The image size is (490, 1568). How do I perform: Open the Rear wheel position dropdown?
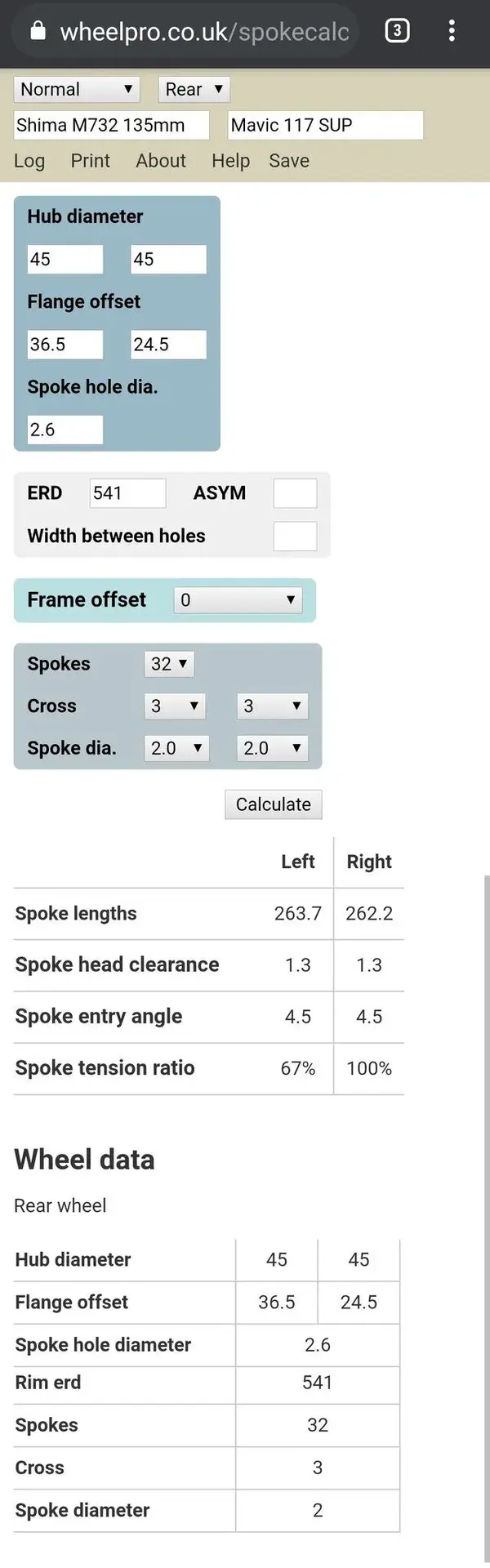coord(194,90)
